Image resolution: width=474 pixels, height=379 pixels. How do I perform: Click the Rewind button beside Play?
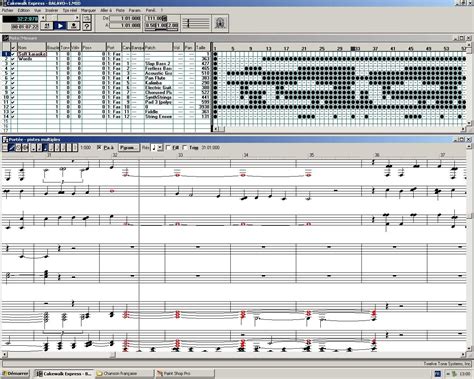click(x=47, y=26)
